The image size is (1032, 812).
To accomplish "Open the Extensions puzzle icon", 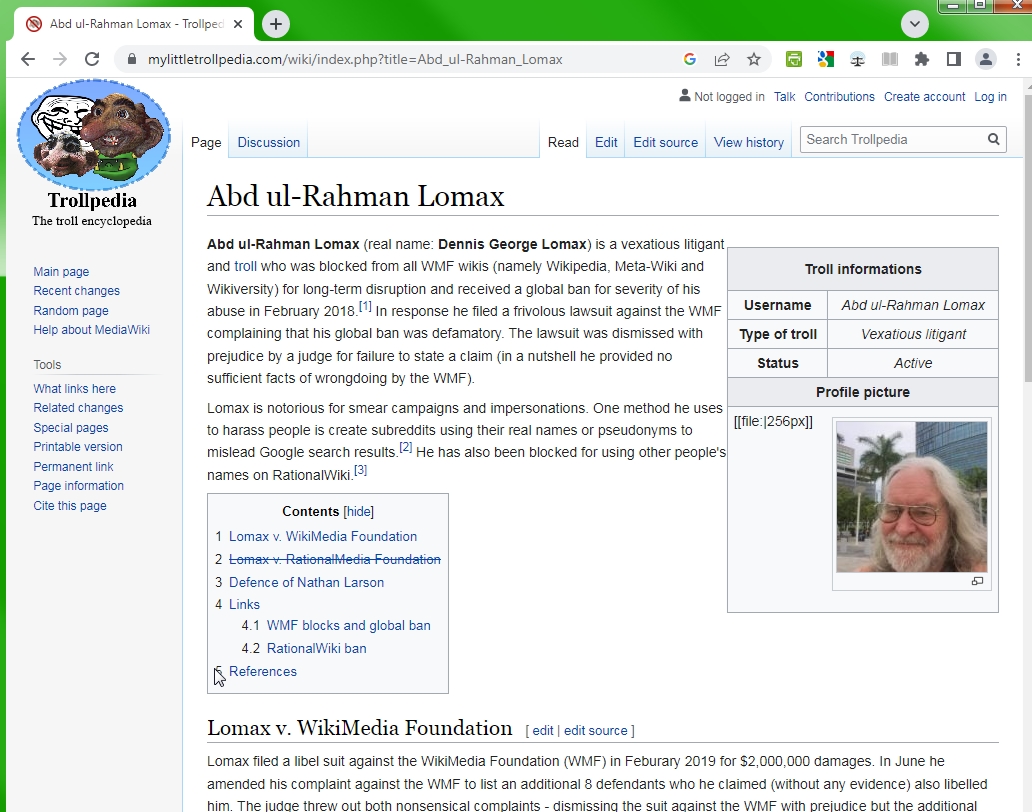I will (x=922, y=59).
